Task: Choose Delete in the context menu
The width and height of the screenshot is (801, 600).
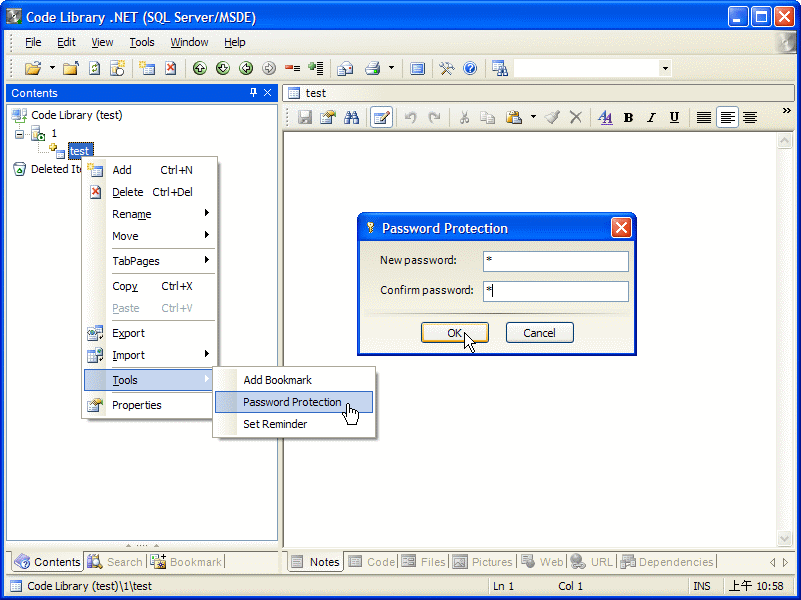Action: pyautogui.click(x=149, y=192)
